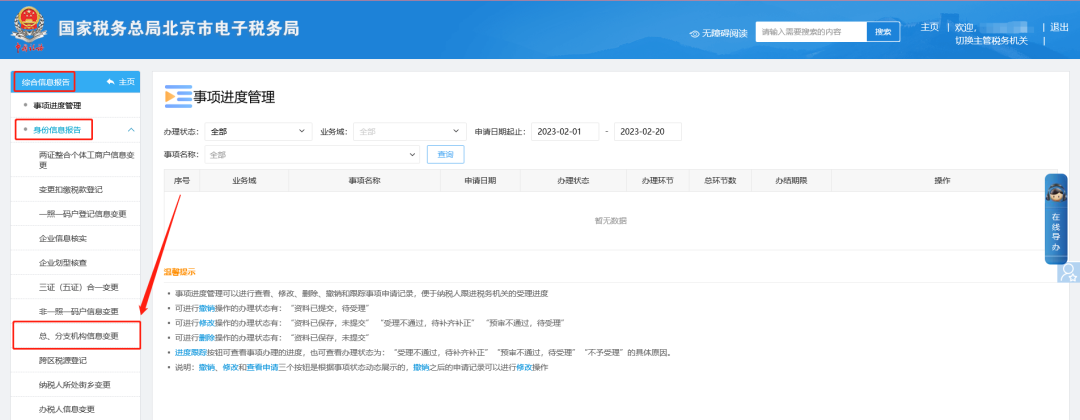Click the 主页 back-arrow icon in sidebar header
The width and height of the screenshot is (1080, 420).
pos(110,82)
